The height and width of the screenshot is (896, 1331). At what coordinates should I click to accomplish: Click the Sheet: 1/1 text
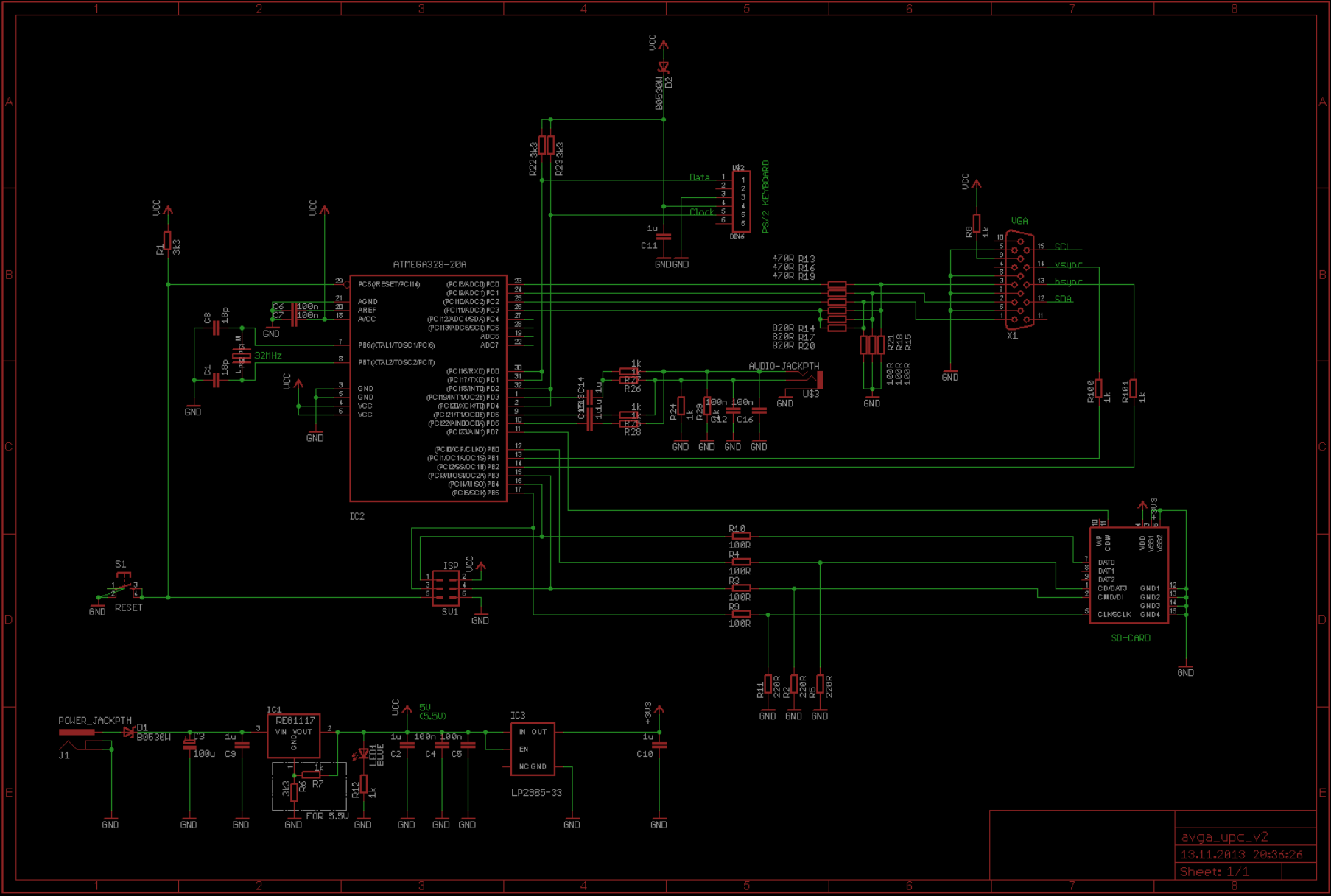coord(1215,872)
